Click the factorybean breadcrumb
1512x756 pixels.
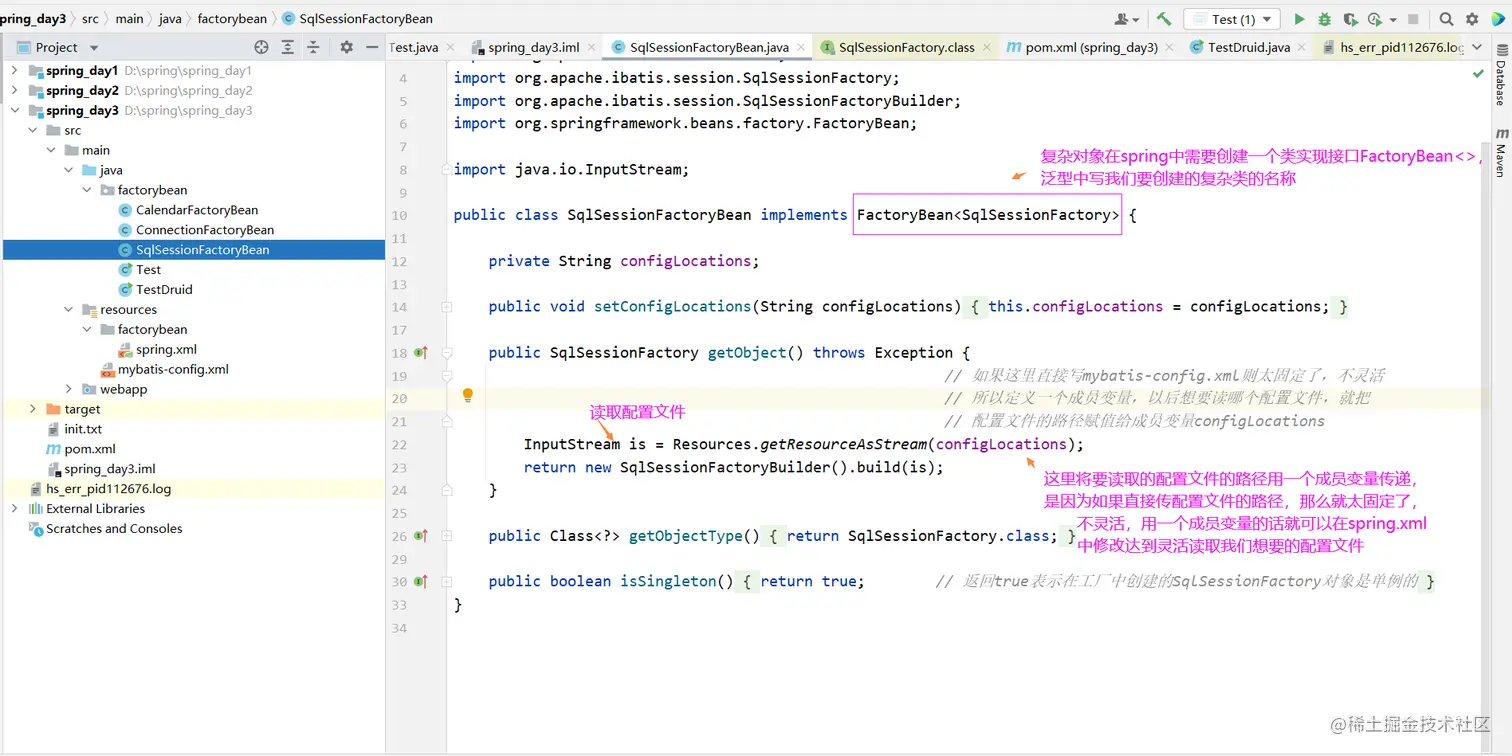click(232, 18)
